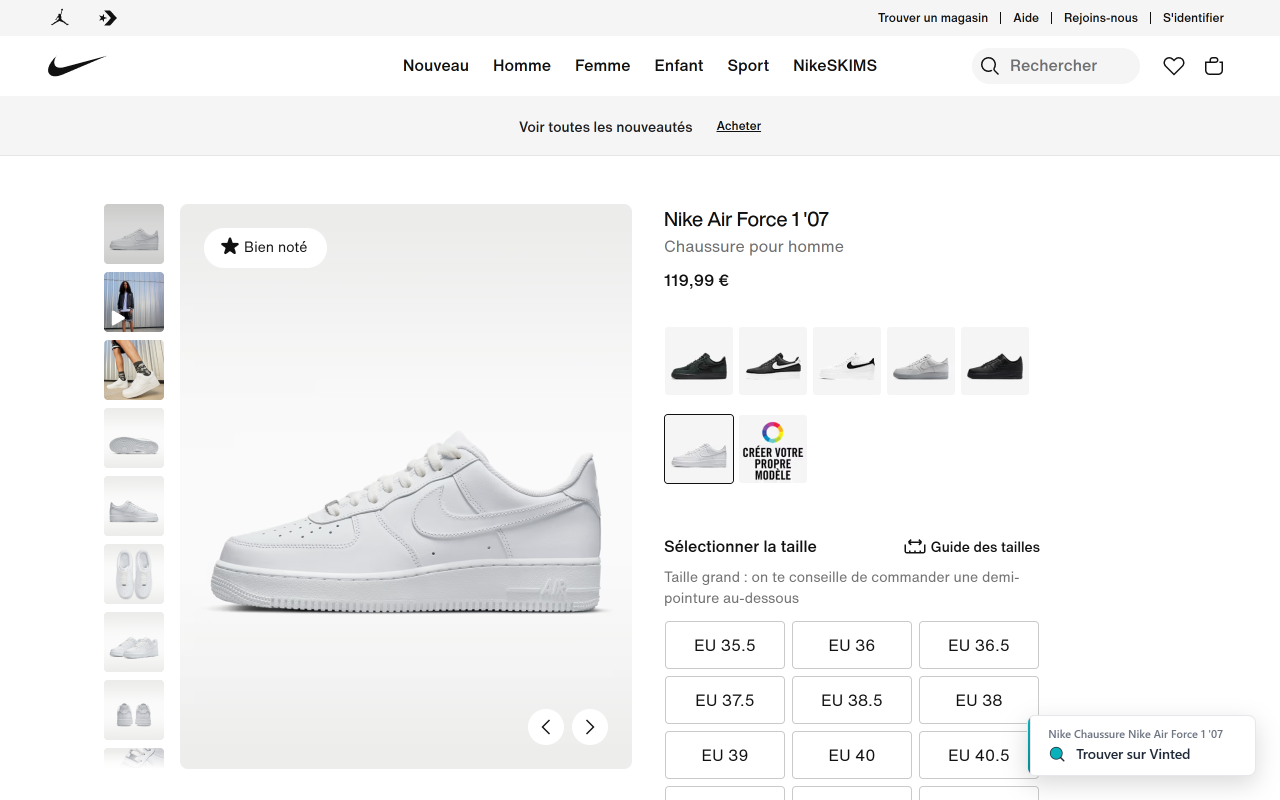
Task: Open the Sport menu
Action: click(x=748, y=66)
